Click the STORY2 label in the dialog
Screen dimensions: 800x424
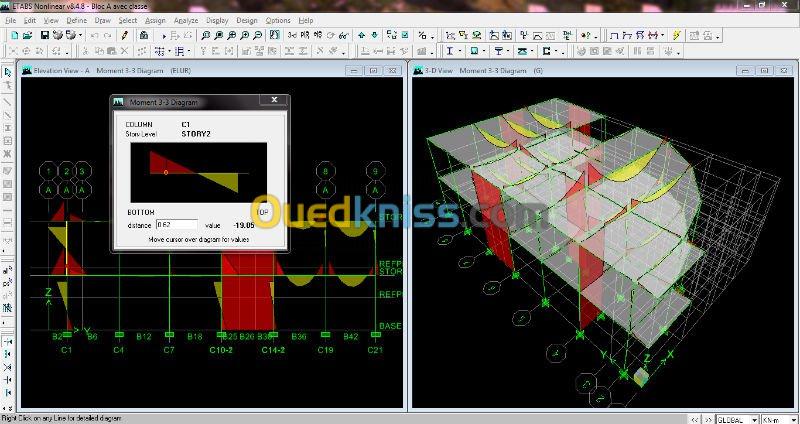[x=196, y=134]
